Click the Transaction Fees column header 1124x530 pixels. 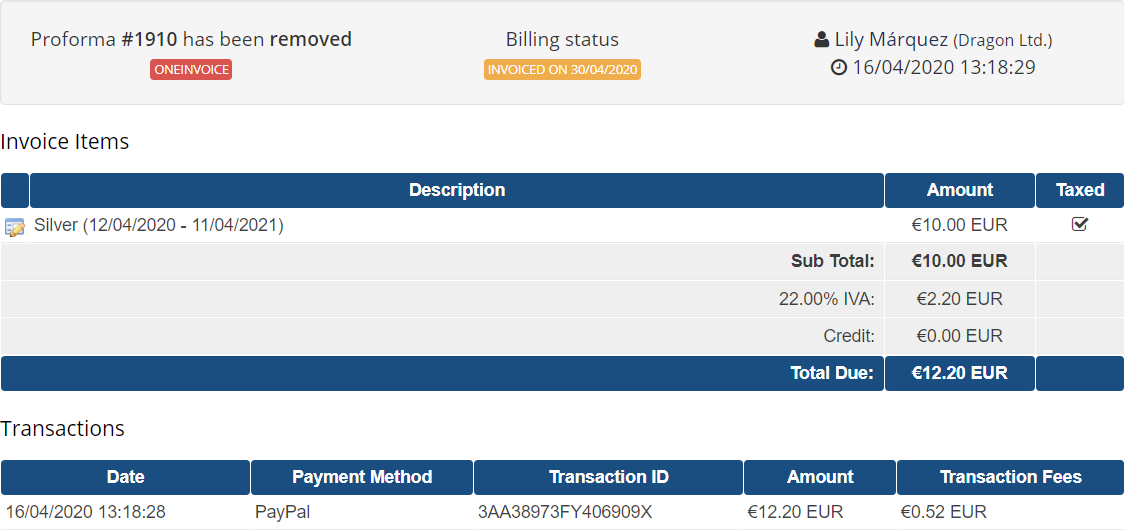[x=1010, y=477]
